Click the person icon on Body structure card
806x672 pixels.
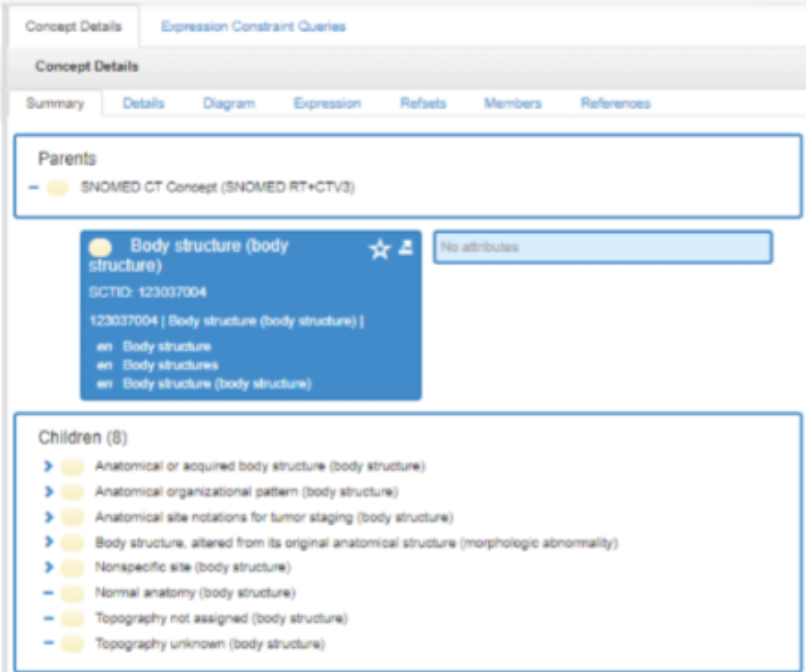(x=405, y=248)
